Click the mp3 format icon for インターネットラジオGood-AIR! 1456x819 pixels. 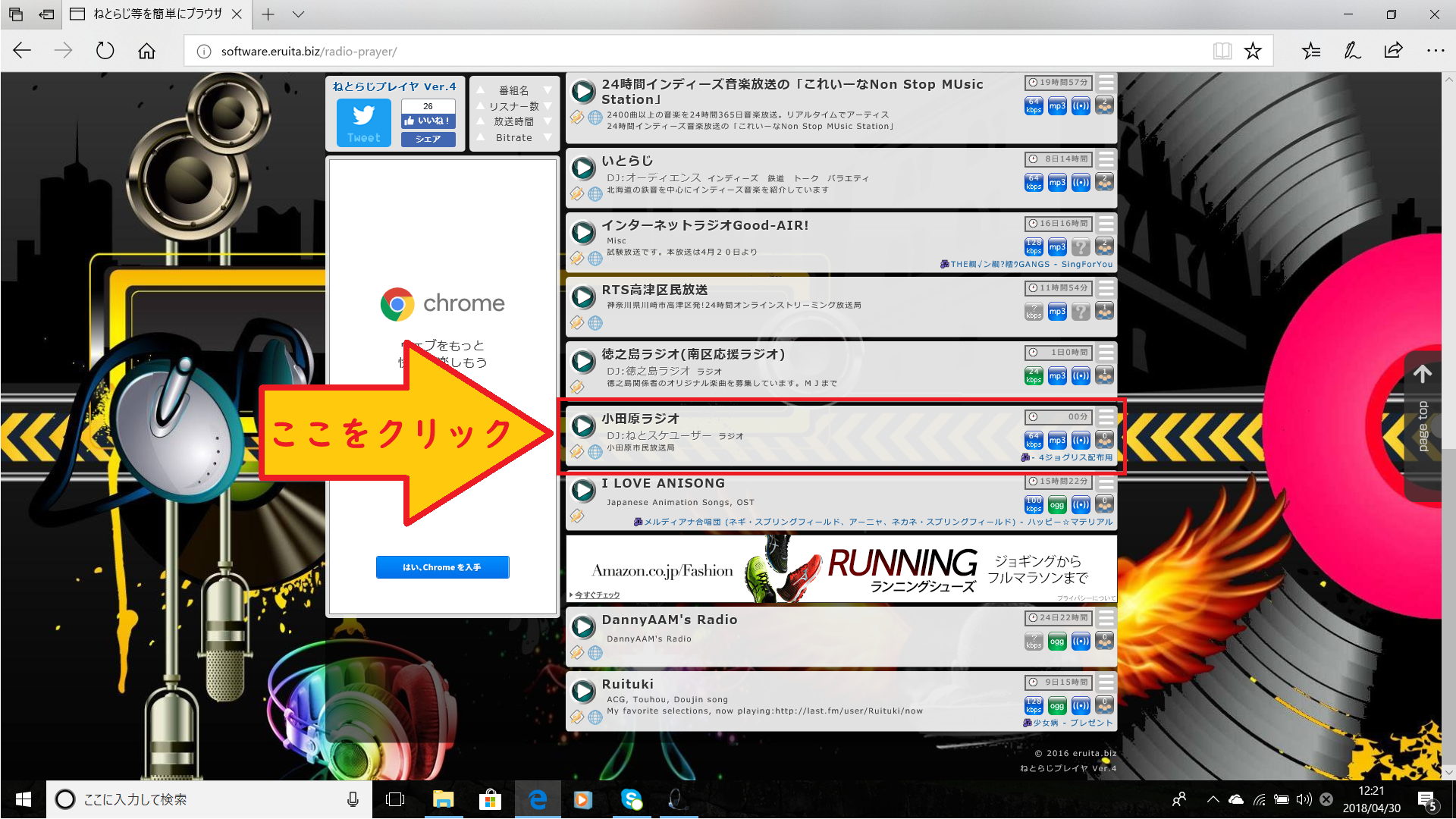point(1057,247)
